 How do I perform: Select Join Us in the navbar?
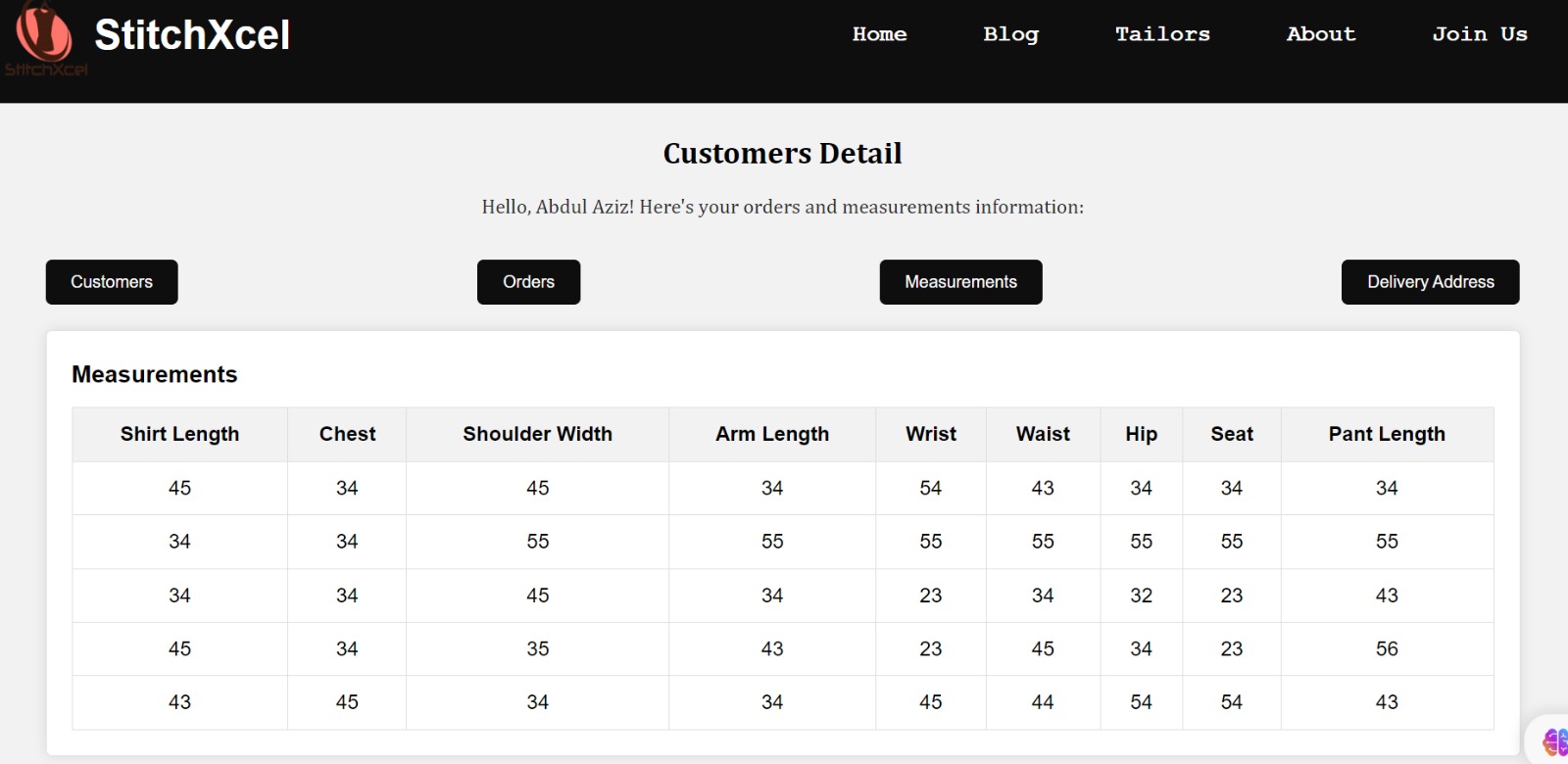1480,34
